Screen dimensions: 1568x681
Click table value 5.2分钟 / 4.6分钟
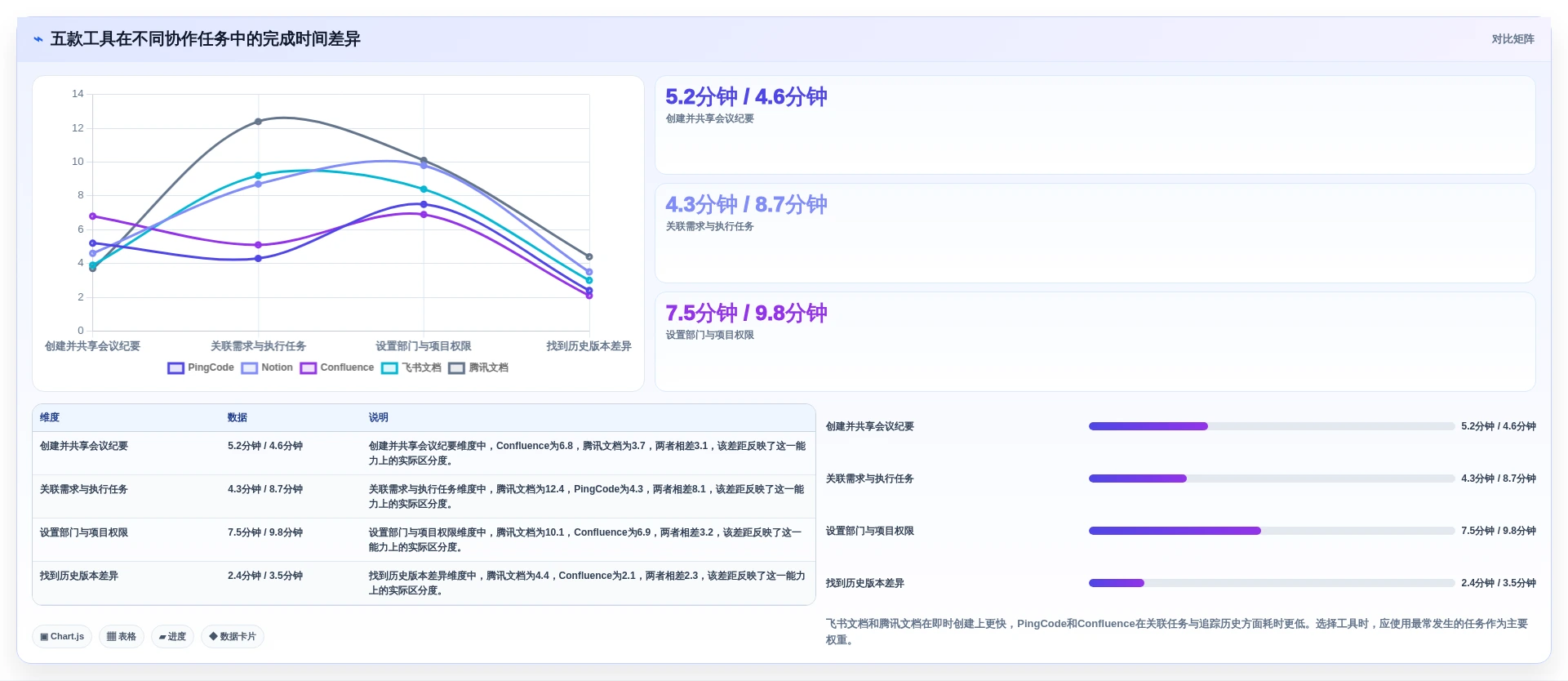click(x=265, y=446)
